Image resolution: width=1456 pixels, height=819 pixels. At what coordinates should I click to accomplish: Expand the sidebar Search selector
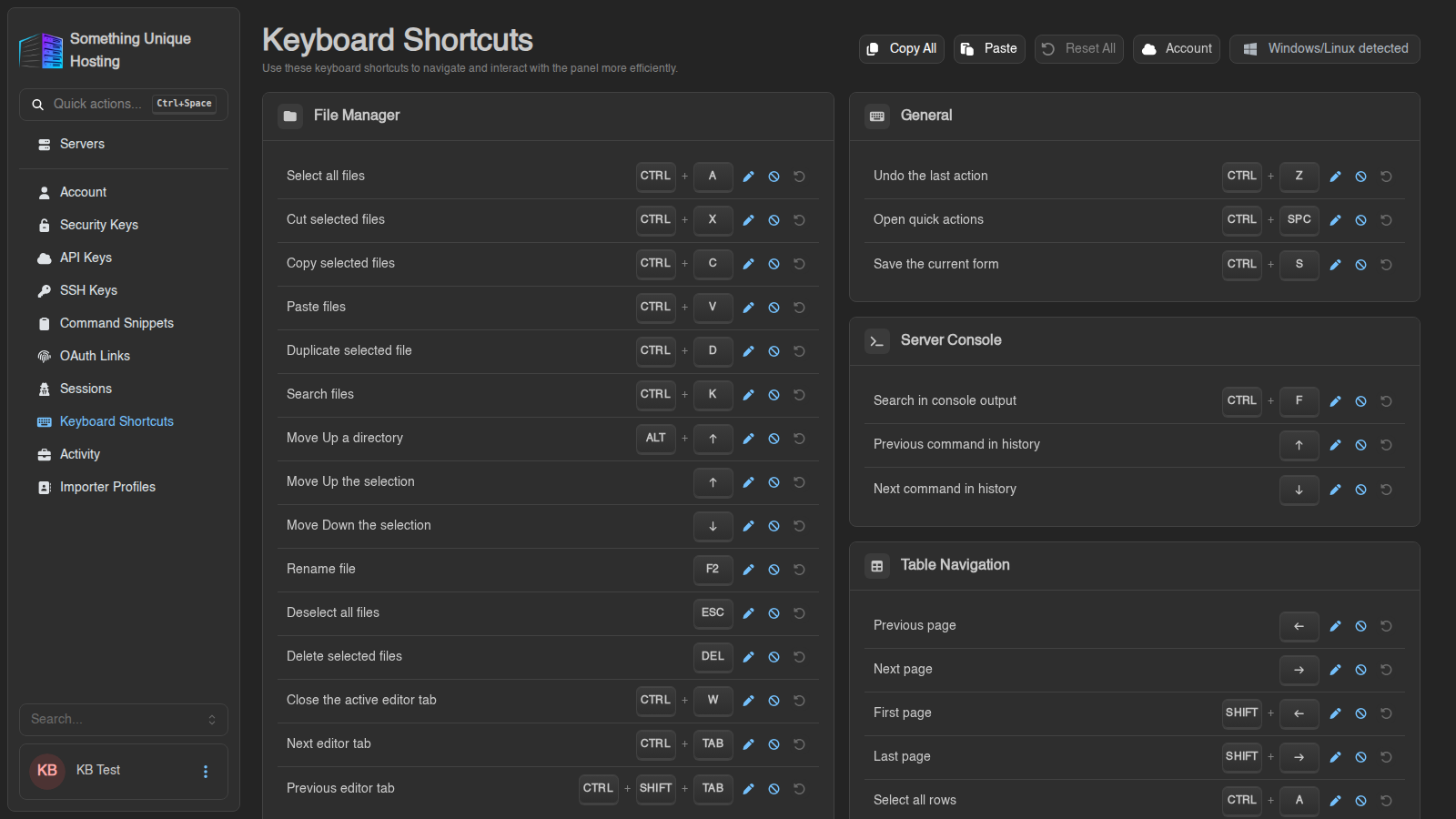[124, 719]
